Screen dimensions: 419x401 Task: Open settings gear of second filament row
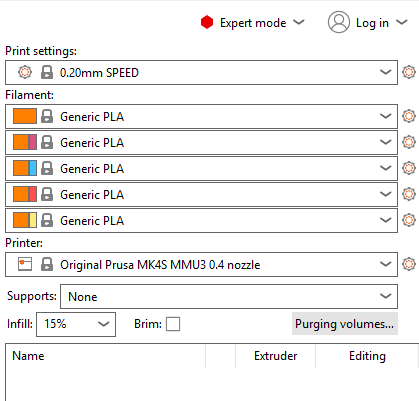pos(409,142)
